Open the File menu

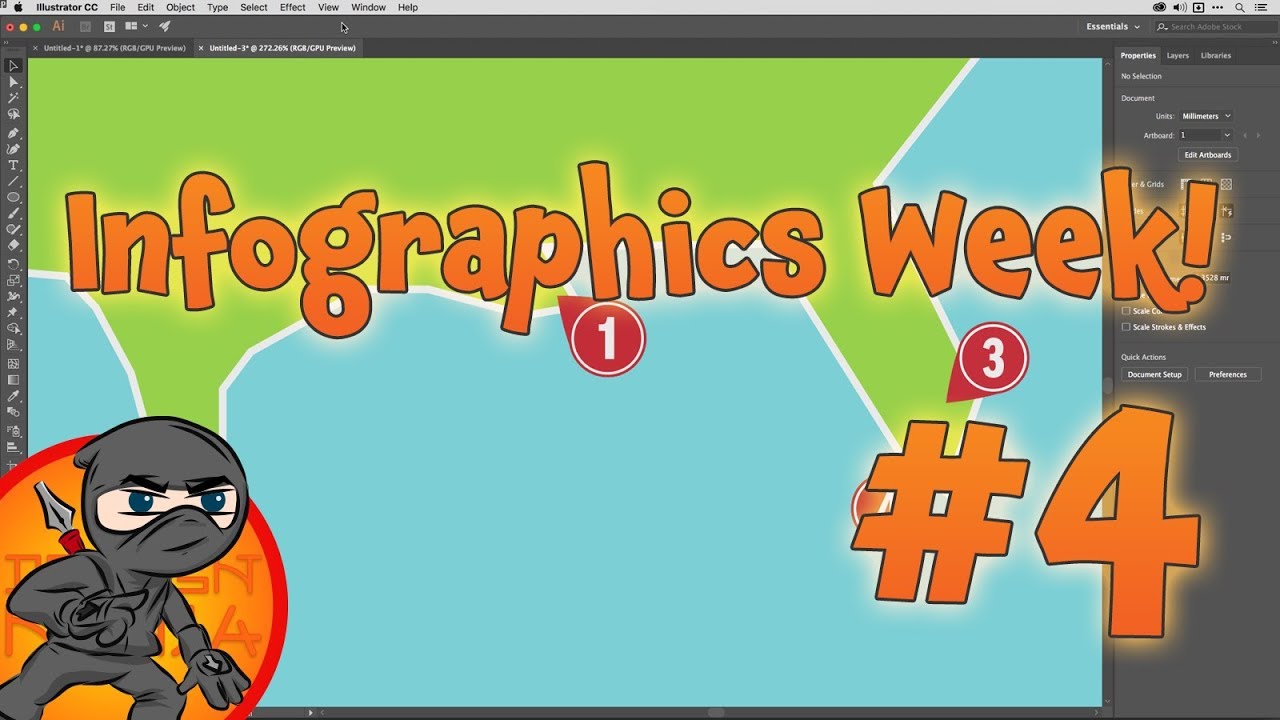118,7
